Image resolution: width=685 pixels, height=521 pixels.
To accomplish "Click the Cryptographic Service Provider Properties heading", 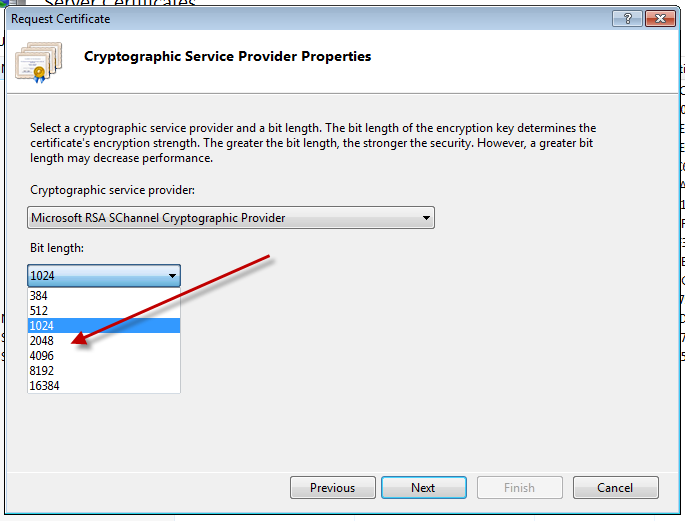I will pyautogui.click(x=227, y=57).
